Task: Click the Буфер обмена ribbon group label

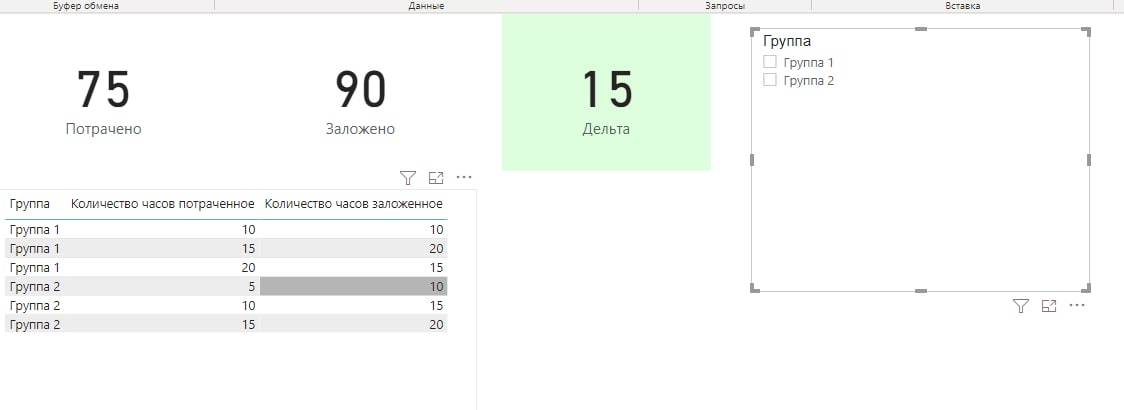Action: 86,6
